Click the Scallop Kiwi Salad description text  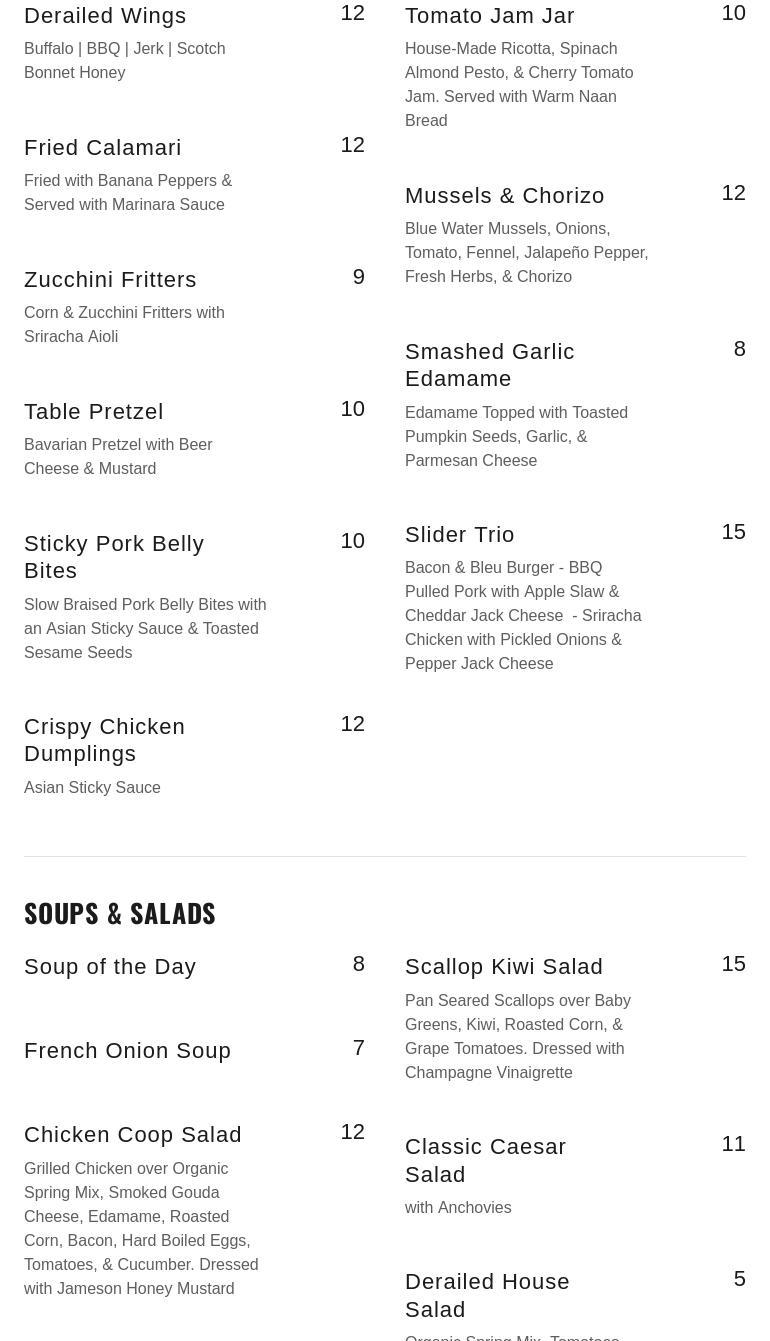517,1036
